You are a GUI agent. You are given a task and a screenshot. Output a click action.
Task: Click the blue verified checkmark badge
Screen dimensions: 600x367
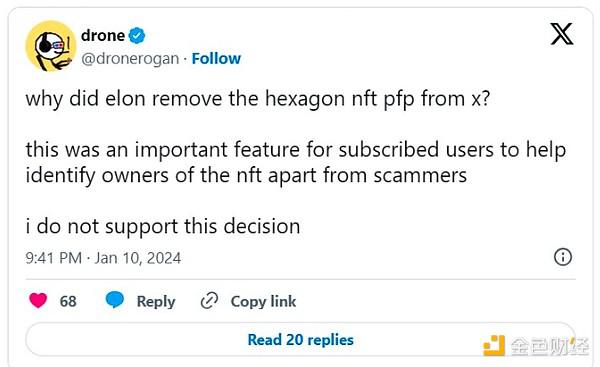coord(137,36)
